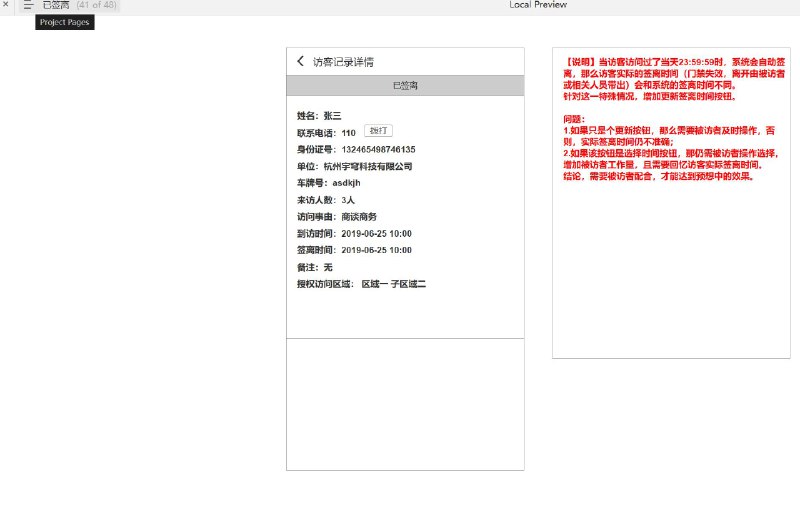Image resolution: width=800 pixels, height=526 pixels.
Task: Click the 签离时间 value 2019-06-25 10:00
Action: click(377, 250)
